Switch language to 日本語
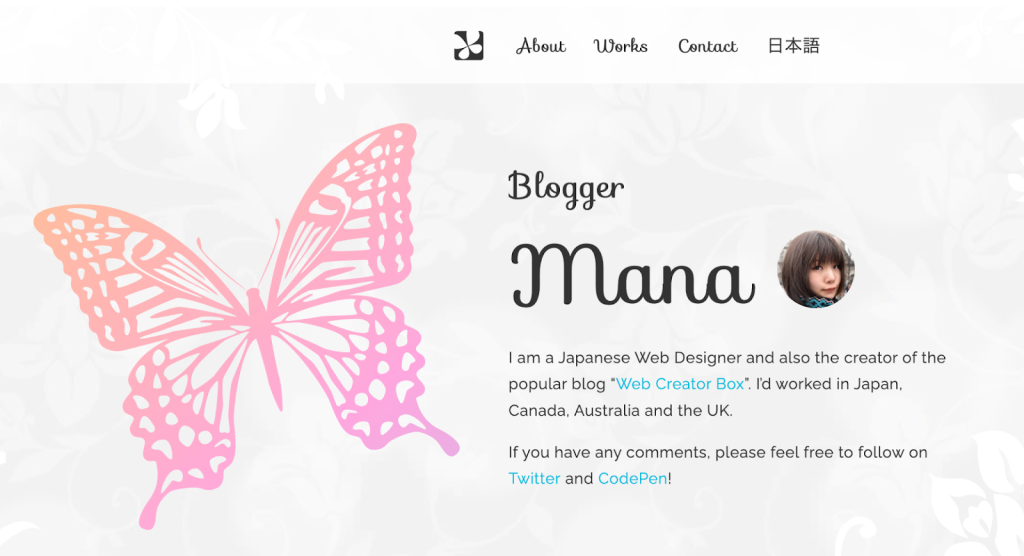 click(x=793, y=45)
